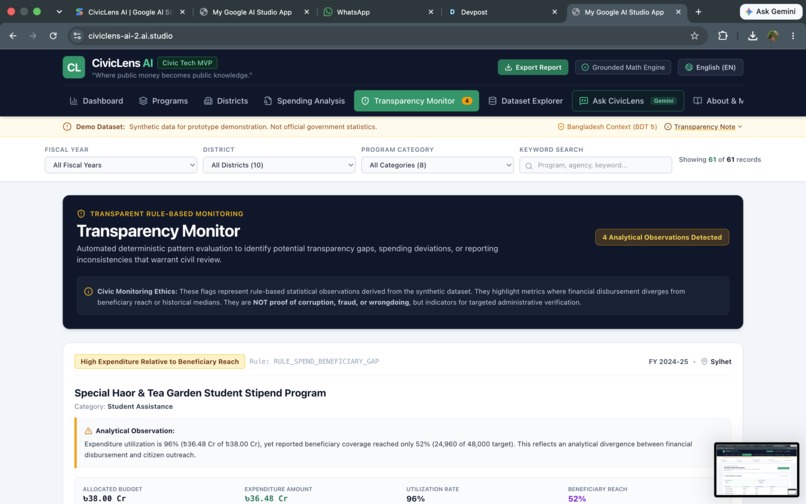Open the District dropdown
The width and height of the screenshot is (806, 504).
tap(279, 165)
